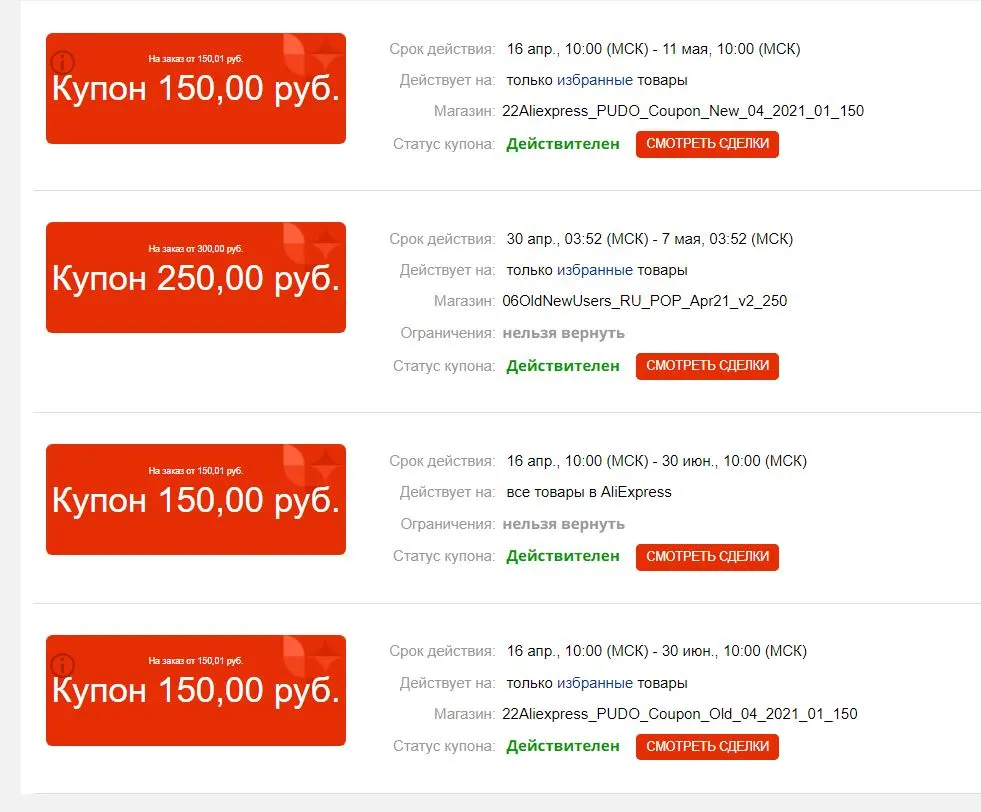This screenshot has height=812, width=981.
Task: Open СМОТРЕТЬ СДЕЛКИ for PUDO_Coupon_Old coupon
Action: tap(707, 746)
